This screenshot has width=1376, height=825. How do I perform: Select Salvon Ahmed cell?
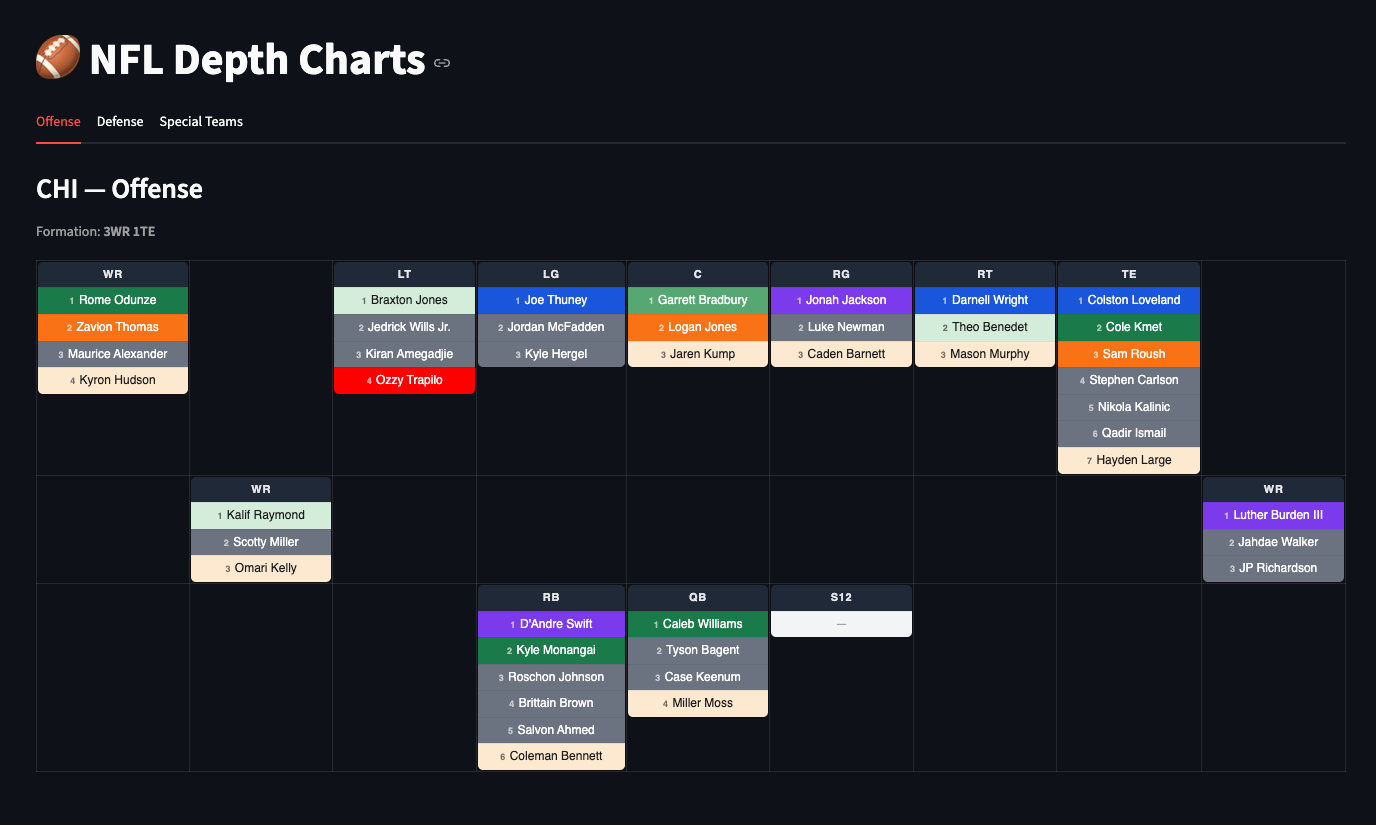pos(551,730)
